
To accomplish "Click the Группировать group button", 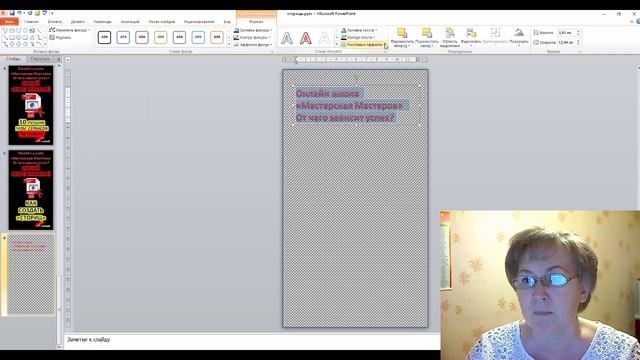I will pyautogui.click(x=495, y=37).
